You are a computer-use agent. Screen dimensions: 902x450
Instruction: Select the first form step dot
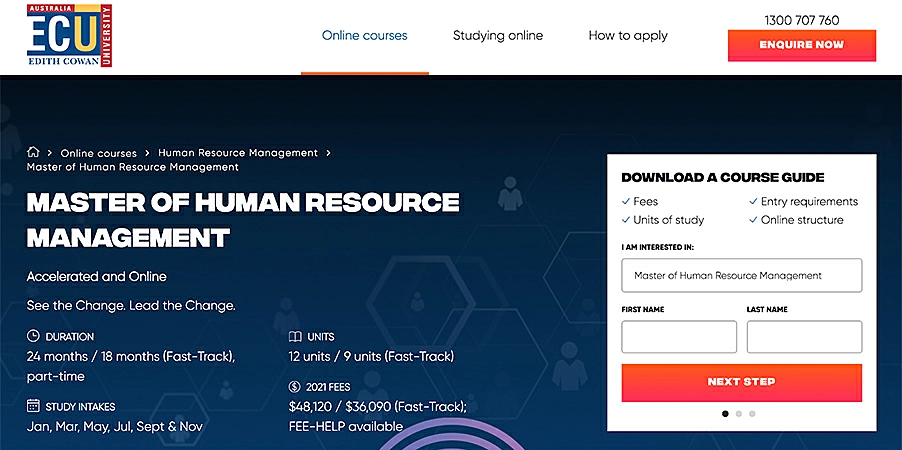coord(725,413)
